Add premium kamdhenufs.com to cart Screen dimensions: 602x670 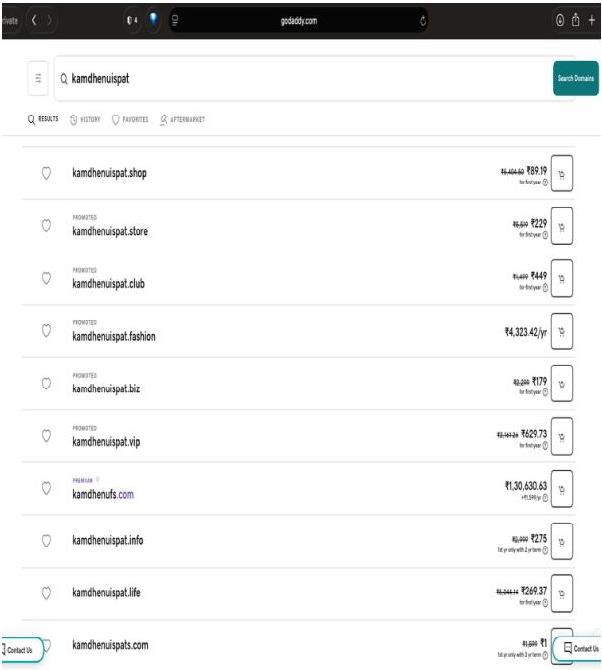click(x=561, y=489)
